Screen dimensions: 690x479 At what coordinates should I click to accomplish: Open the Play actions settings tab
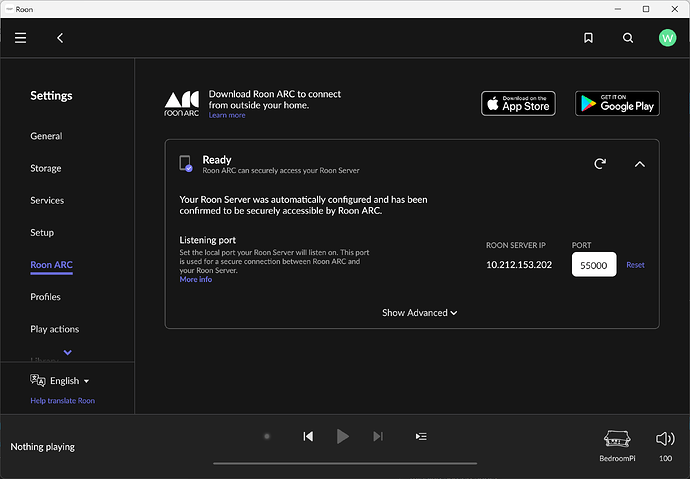[55, 329]
